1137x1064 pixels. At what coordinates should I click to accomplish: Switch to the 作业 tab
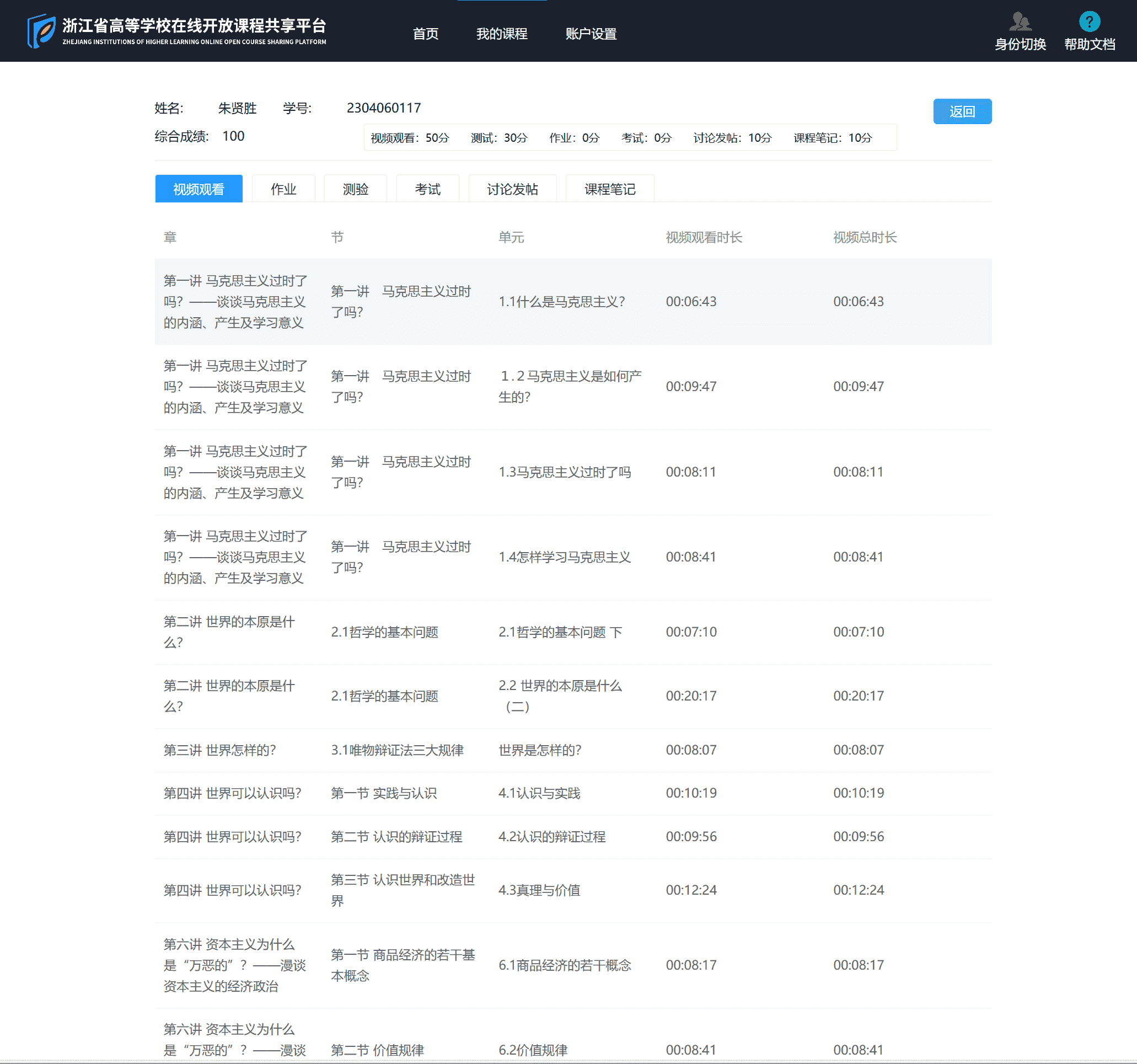coord(283,189)
